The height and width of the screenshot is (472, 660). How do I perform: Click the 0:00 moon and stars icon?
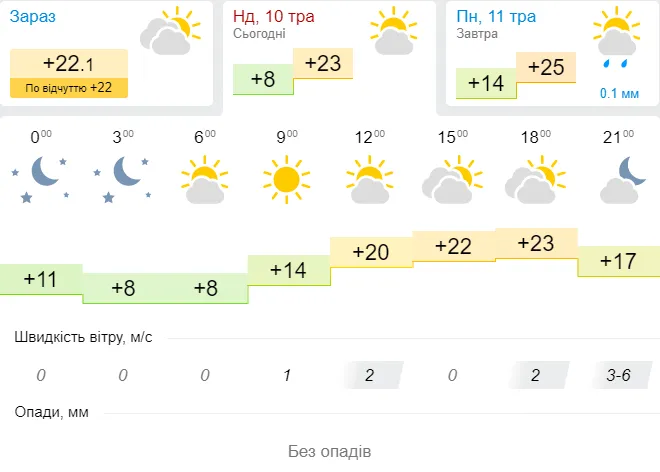pyautogui.click(x=41, y=179)
